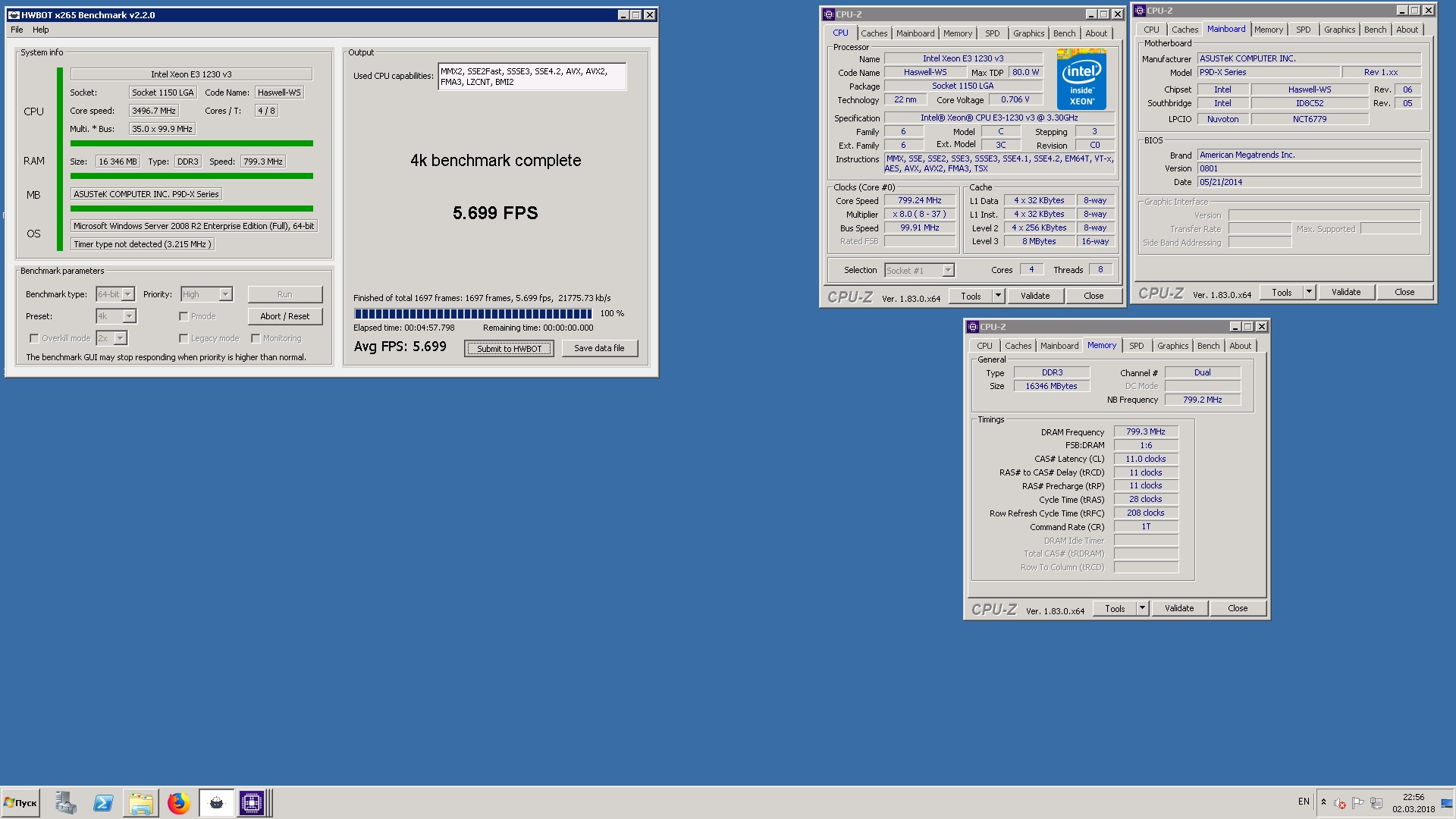
Task: Switch to CPU tab in Memory window
Action: pos(984,346)
